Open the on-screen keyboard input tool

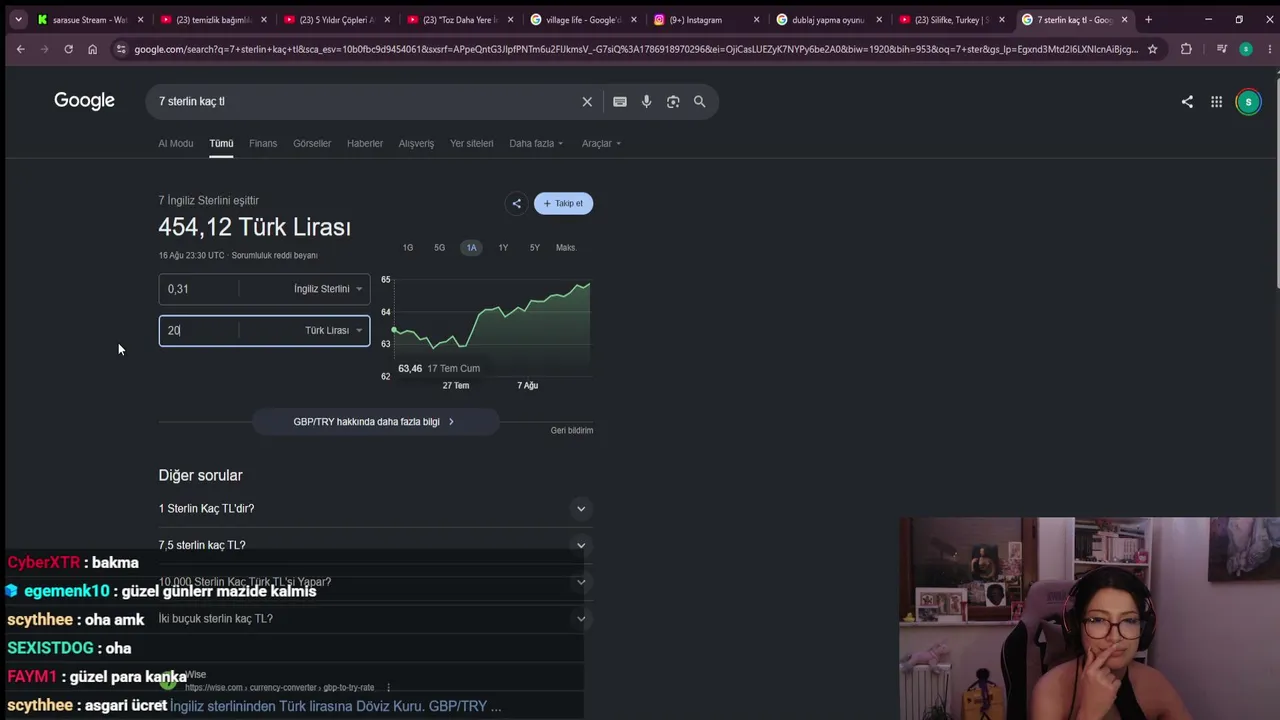click(x=620, y=101)
